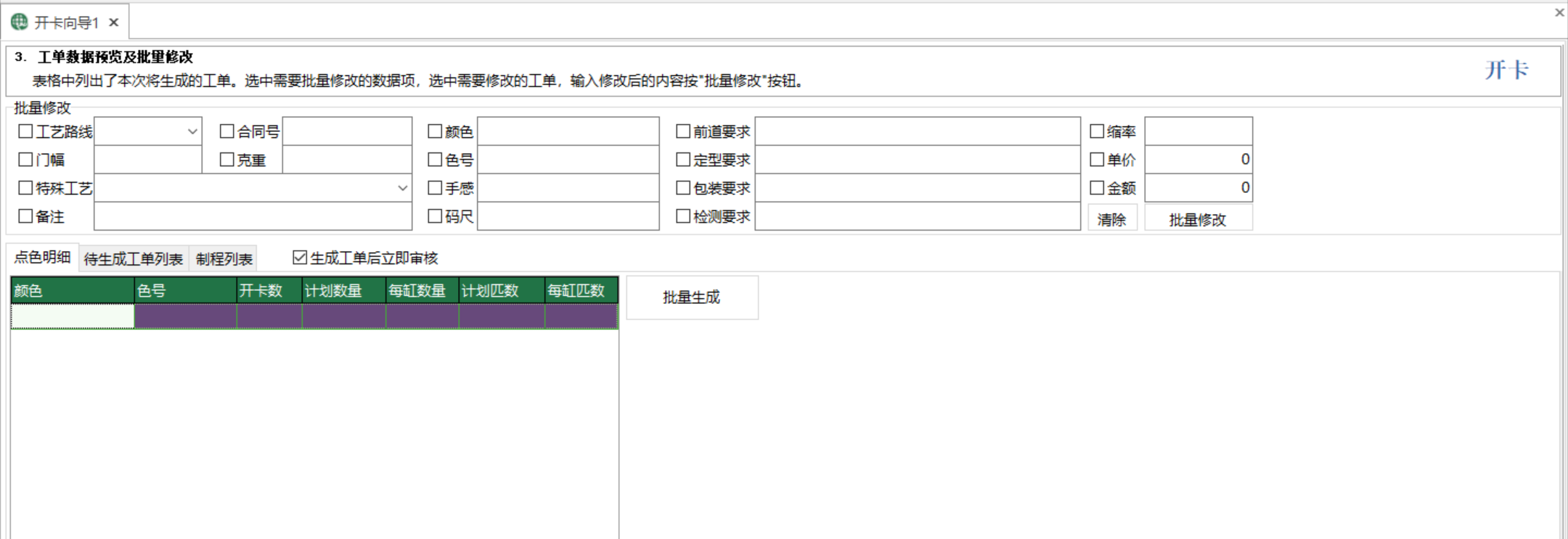Click the 批量修改 button
This screenshot has height=539, width=1568.
tap(1198, 219)
